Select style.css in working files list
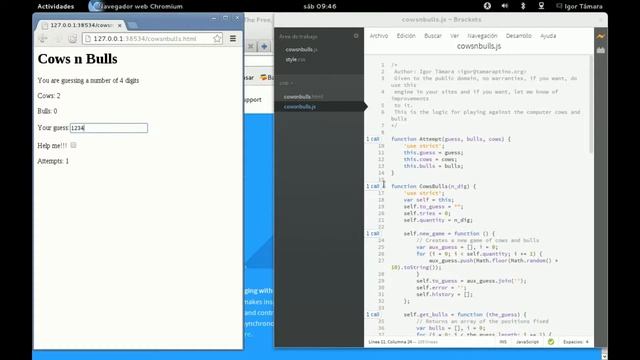The height and width of the screenshot is (360, 640). point(296,60)
